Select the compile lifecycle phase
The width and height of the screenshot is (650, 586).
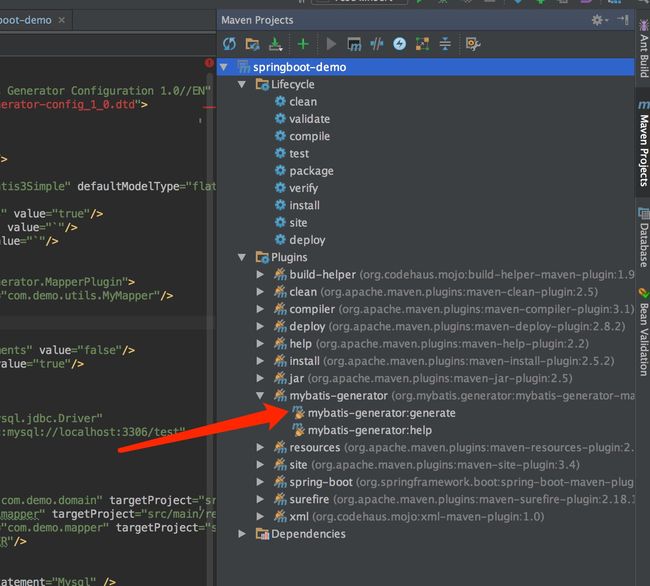[310, 137]
